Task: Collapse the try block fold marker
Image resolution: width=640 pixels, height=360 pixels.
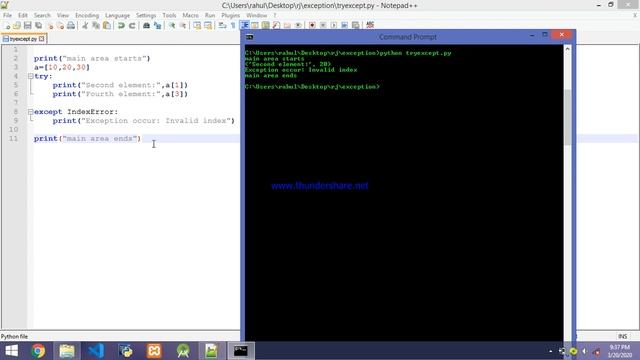Action: pyautogui.click(x=31, y=76)
